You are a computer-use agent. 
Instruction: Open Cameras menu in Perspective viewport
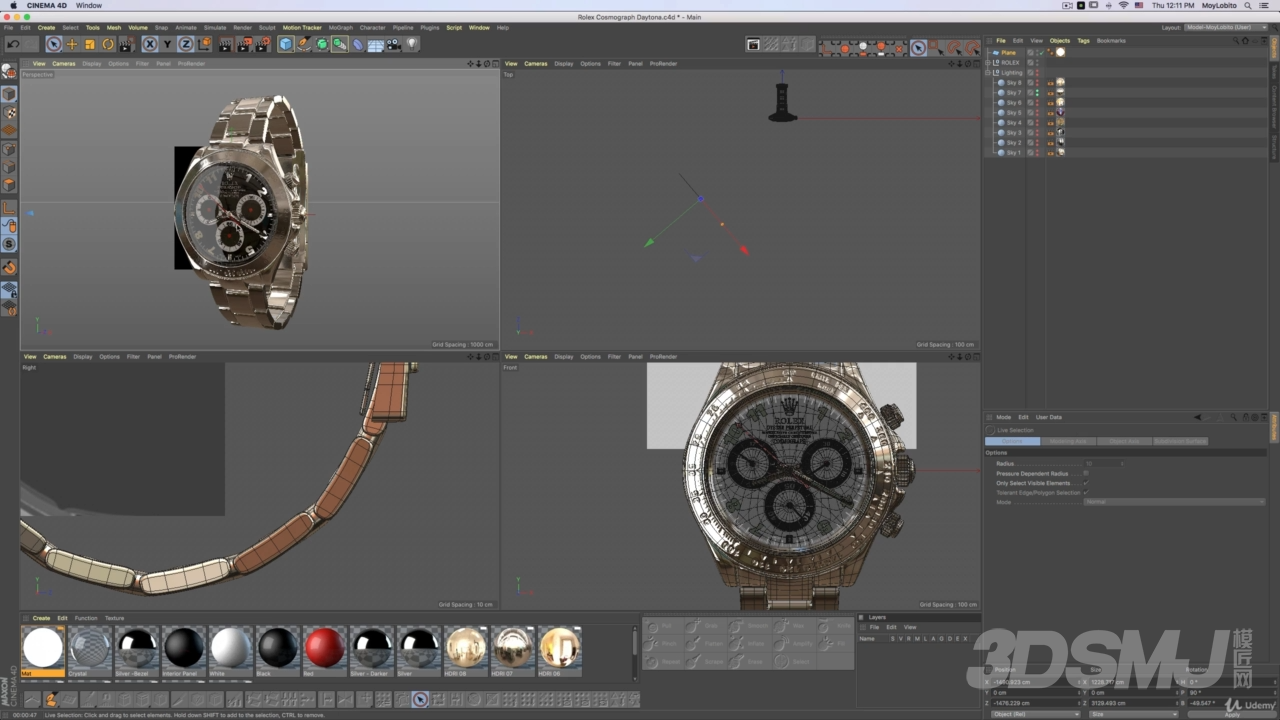click(x=64, y=64)
